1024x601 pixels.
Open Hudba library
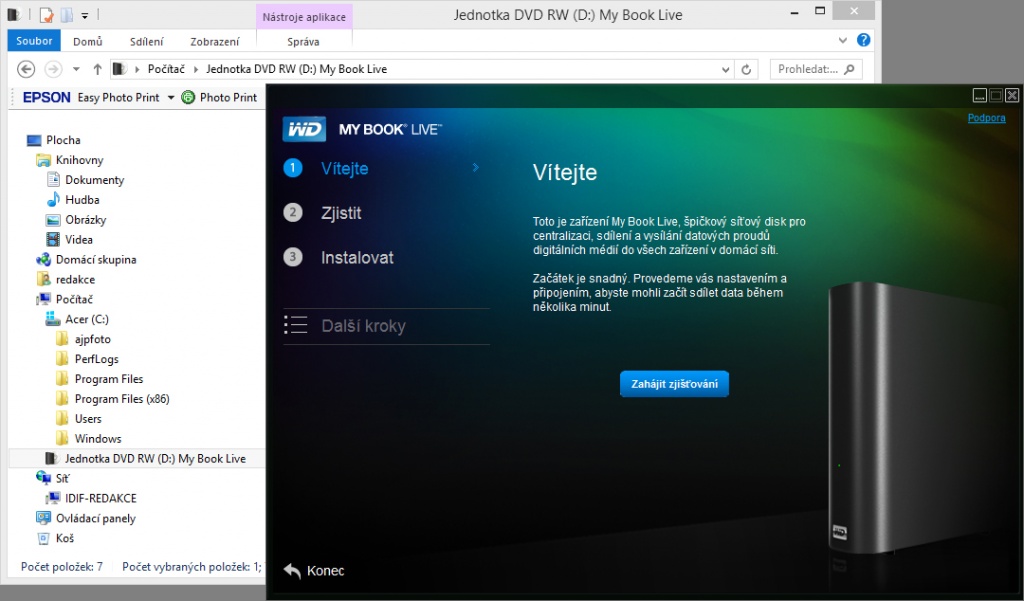(82, 200)
